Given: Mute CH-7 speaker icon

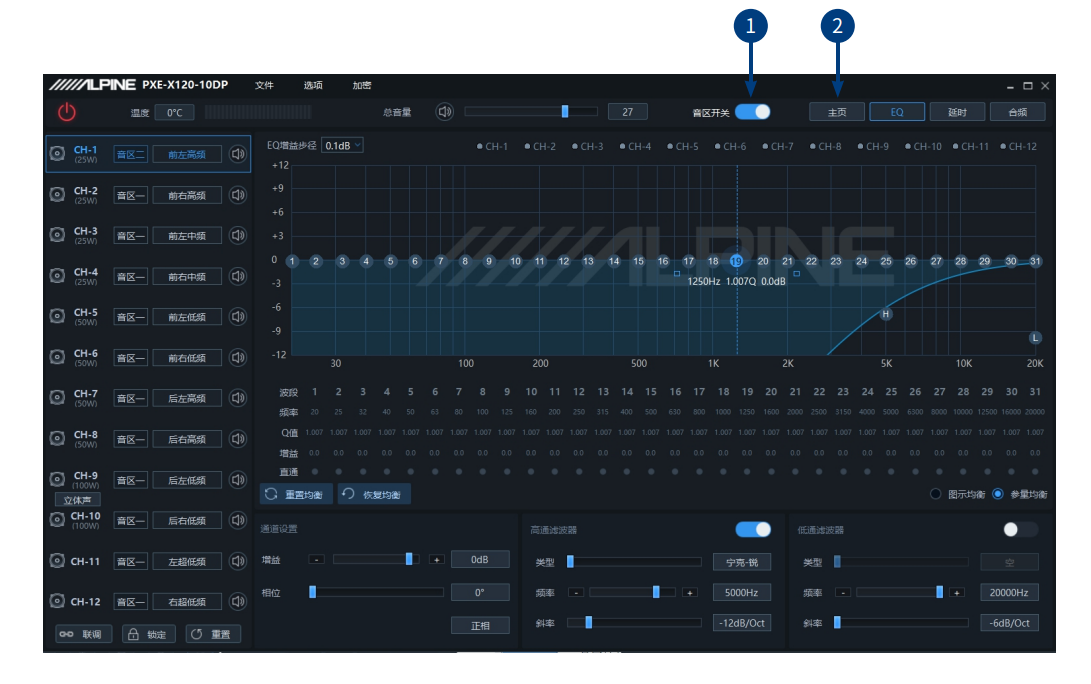Looking at the screenshot, I should (238, 398).
